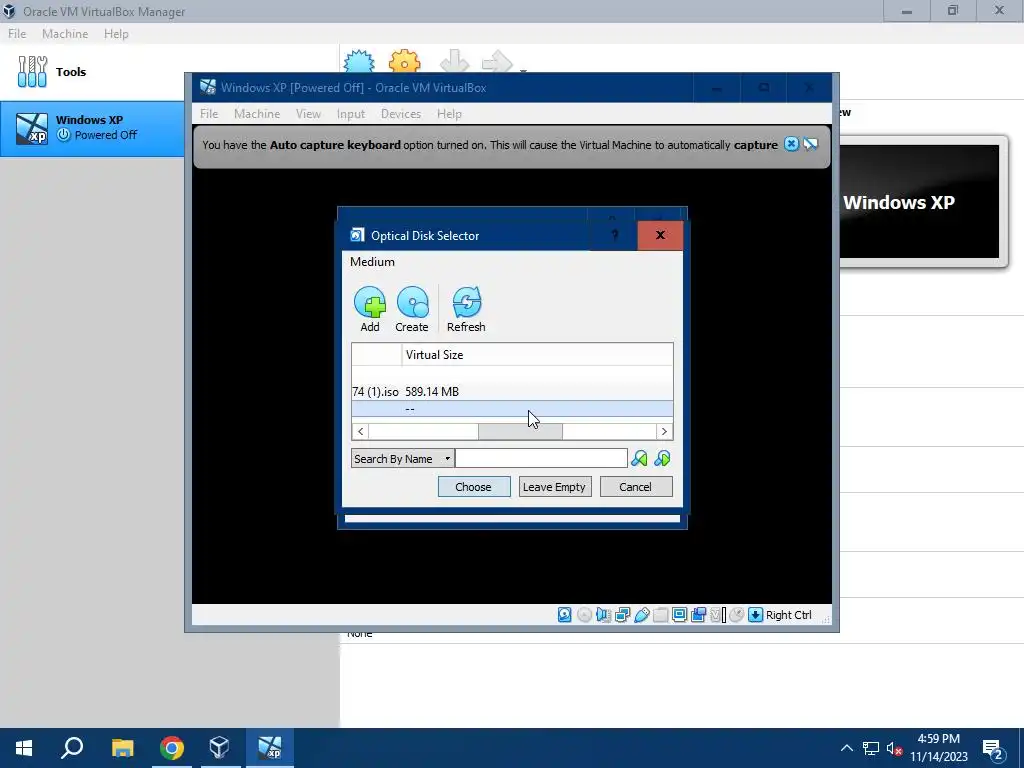The height and width of the screenshot is (768, 1024).
Task: Open Devices menu in VM window
Action: (x=400, y=114)
